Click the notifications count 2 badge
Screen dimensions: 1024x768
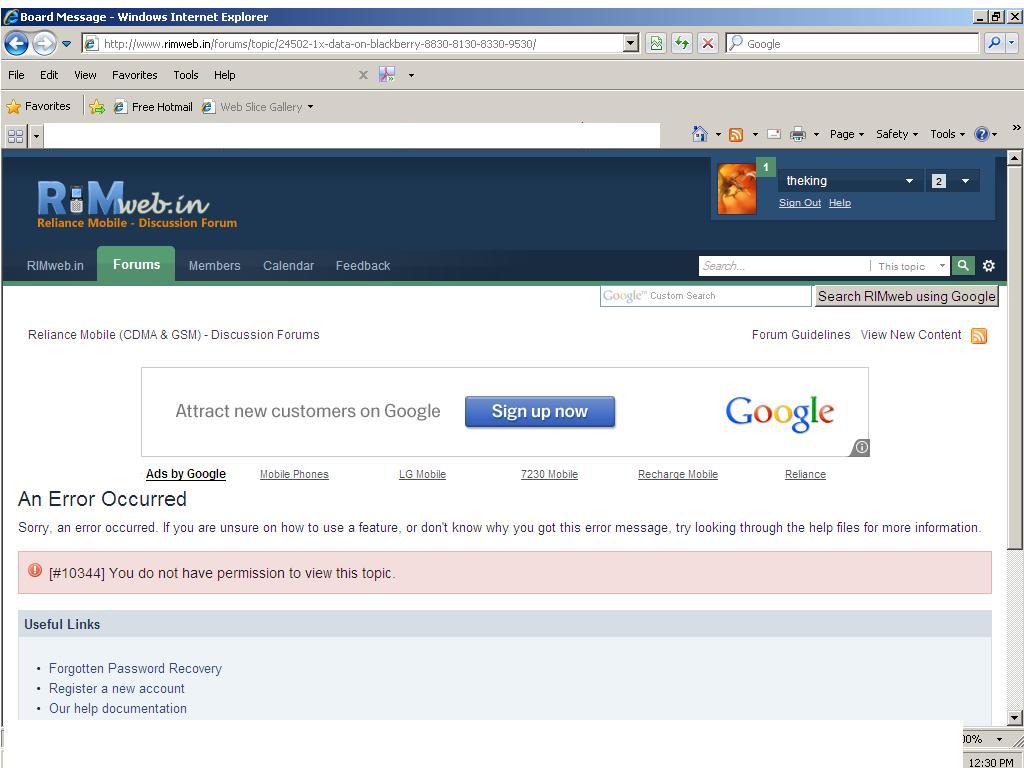pyautogui.click(x=938, y=181)
